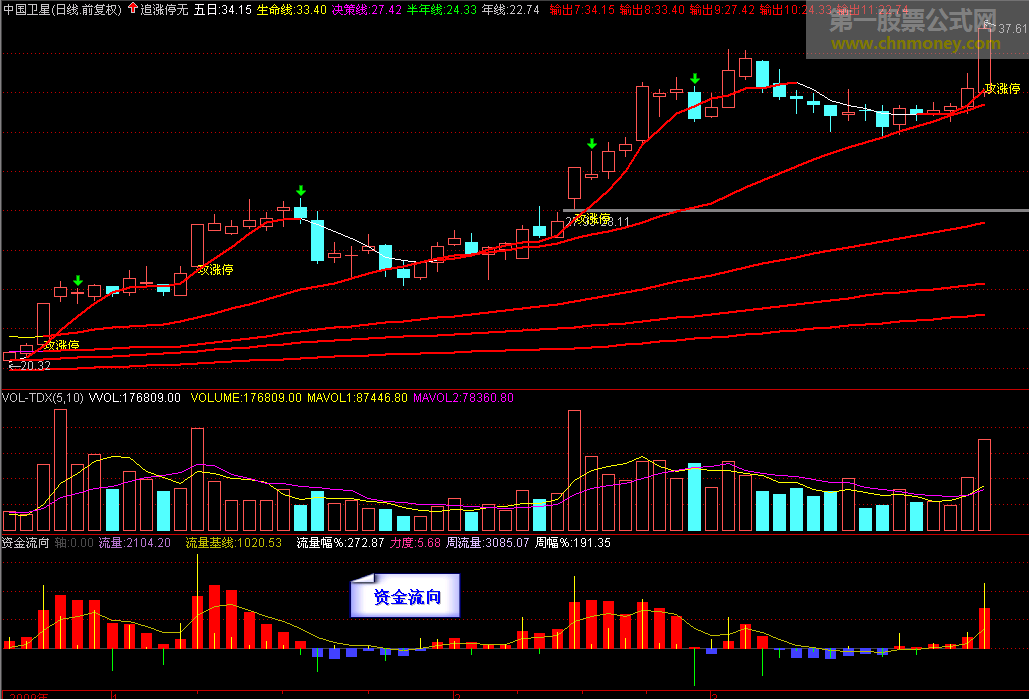Click the 流量基线:1020.53 value

point(233,543)
